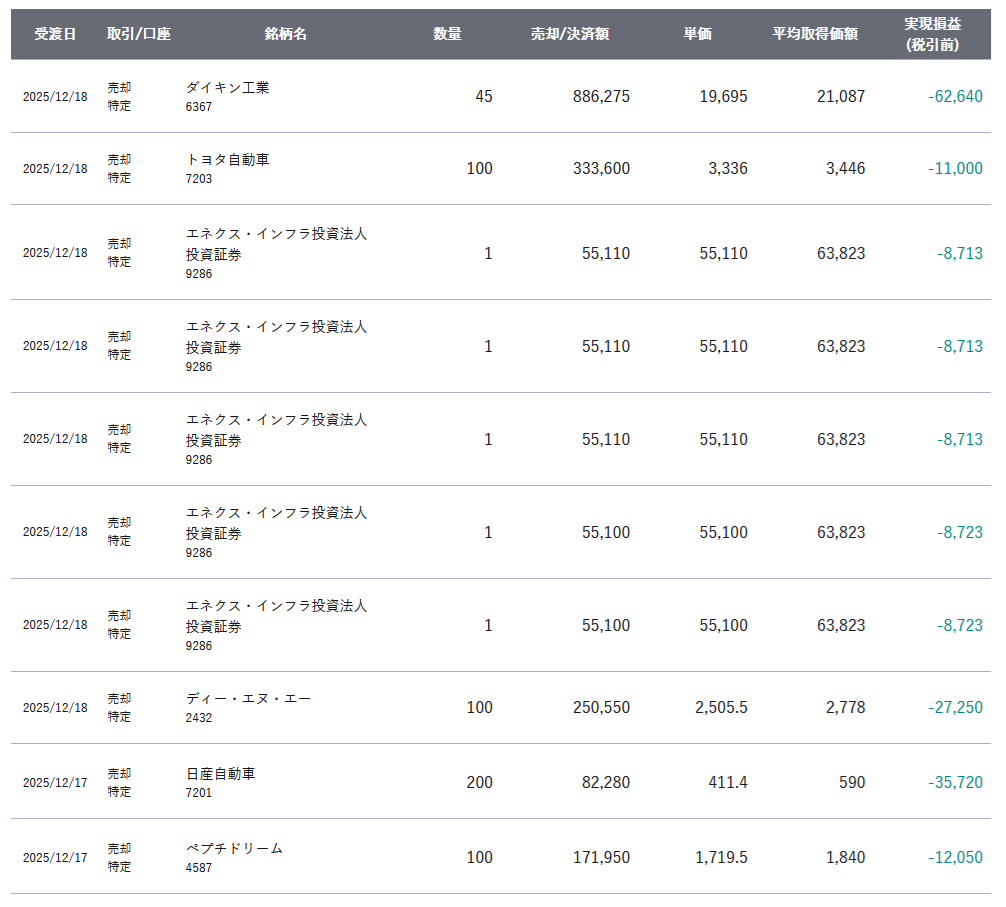Image resolution: width=1006 pixels, height=907 pixels.
Task: Open the ダイキン工業 stock name
Action: point(227,88)
